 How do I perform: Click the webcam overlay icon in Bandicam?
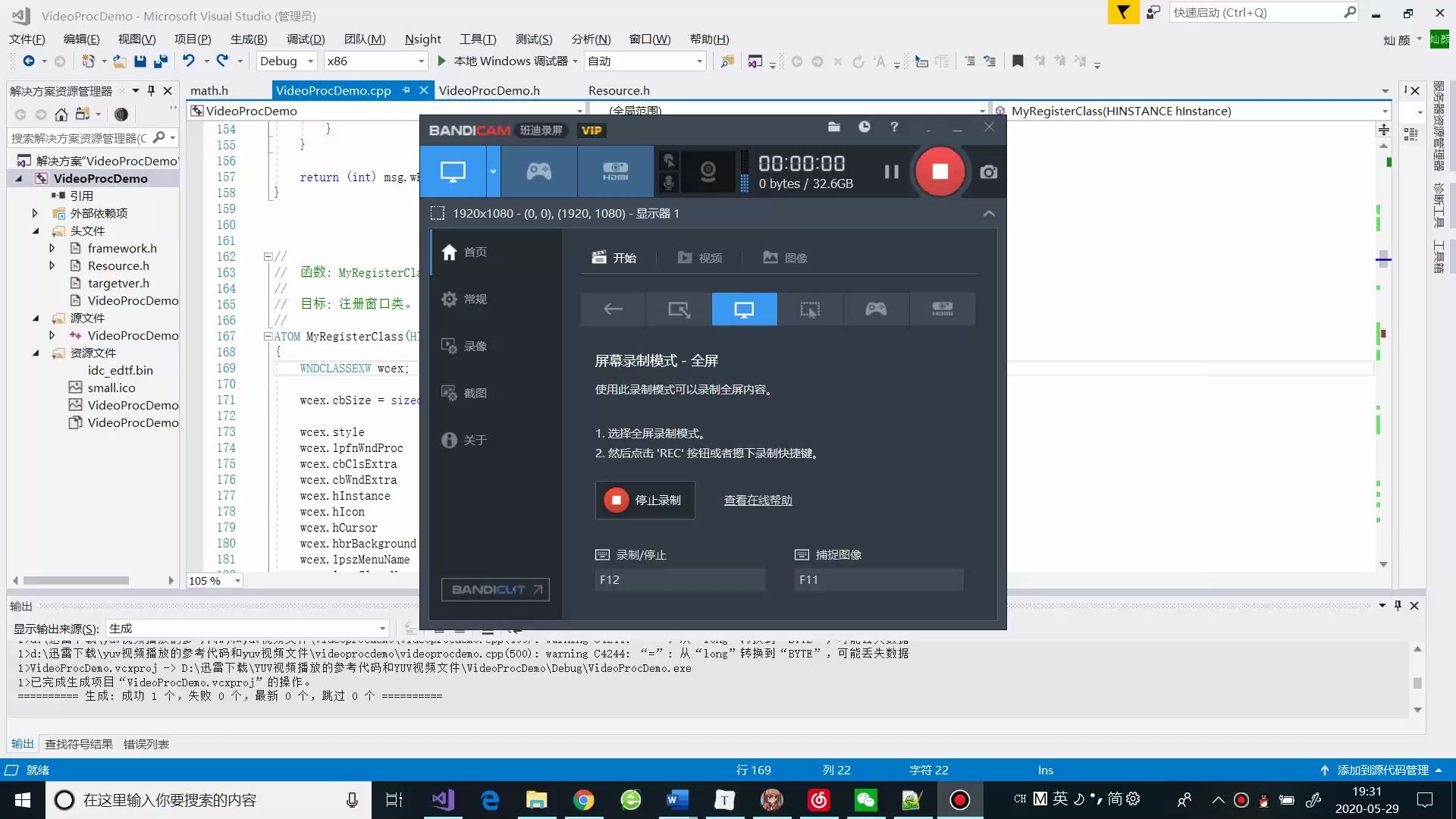pyautogui.click(x=708, y=171)
